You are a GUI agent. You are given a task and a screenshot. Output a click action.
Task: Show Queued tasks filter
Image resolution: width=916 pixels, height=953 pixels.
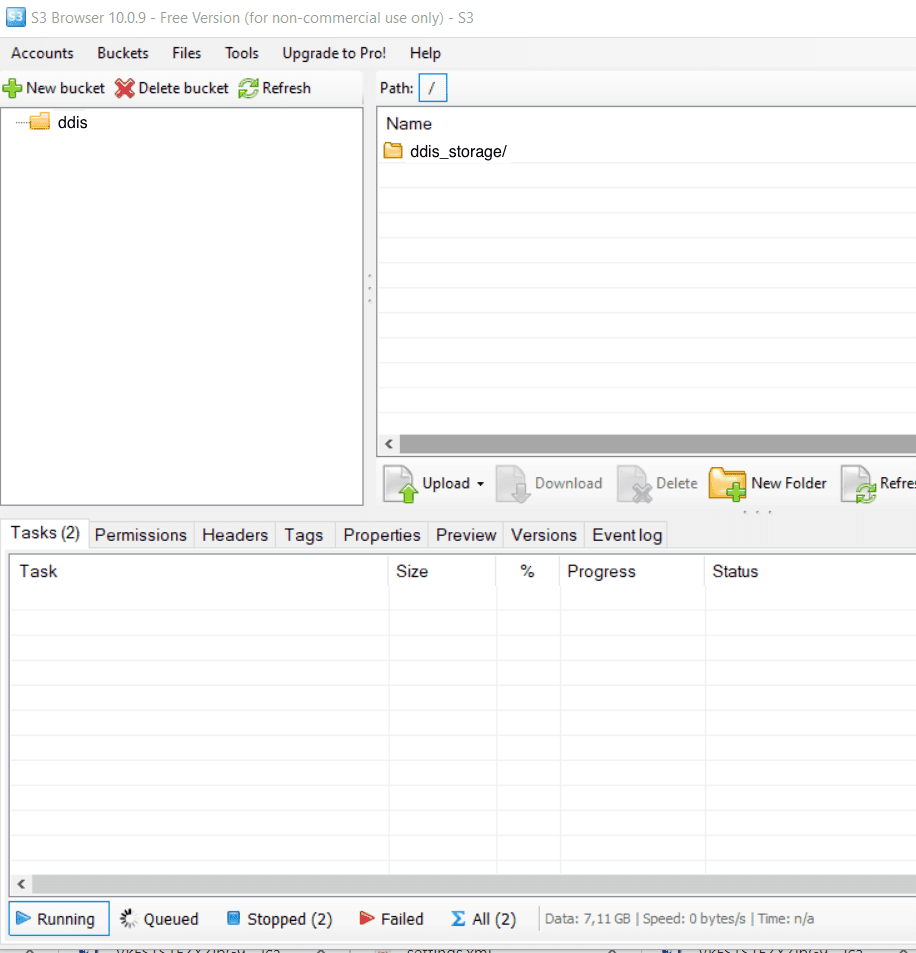(x=159, y=919)
